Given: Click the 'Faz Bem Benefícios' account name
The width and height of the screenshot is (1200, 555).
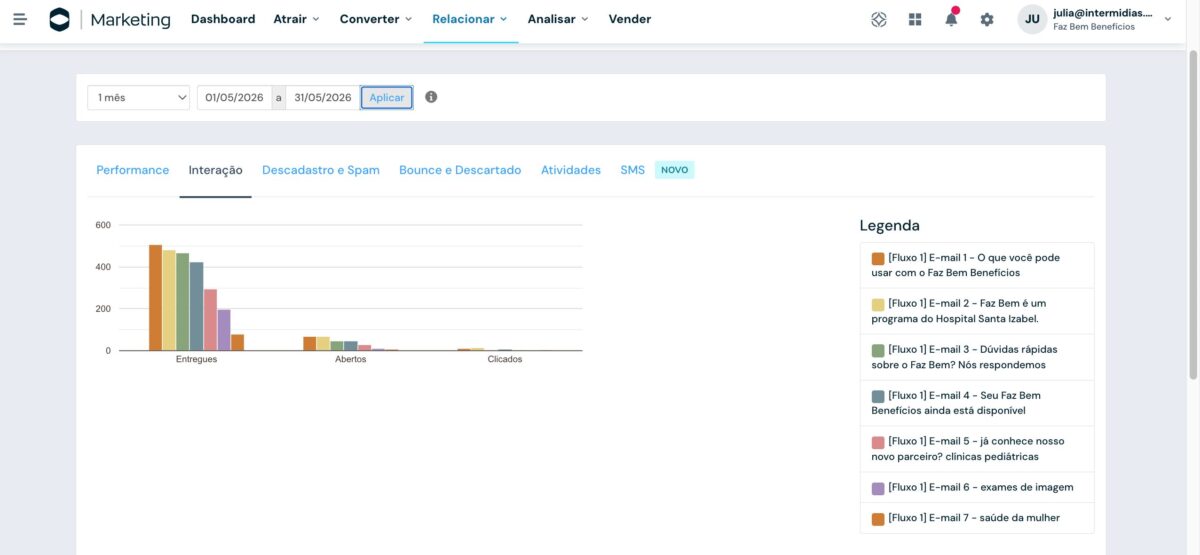Looking at the screenshot, I should 1094,27.
